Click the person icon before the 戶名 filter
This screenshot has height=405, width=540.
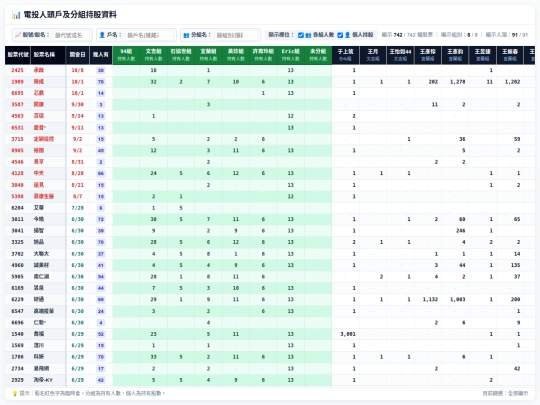[x=102, y=35]
